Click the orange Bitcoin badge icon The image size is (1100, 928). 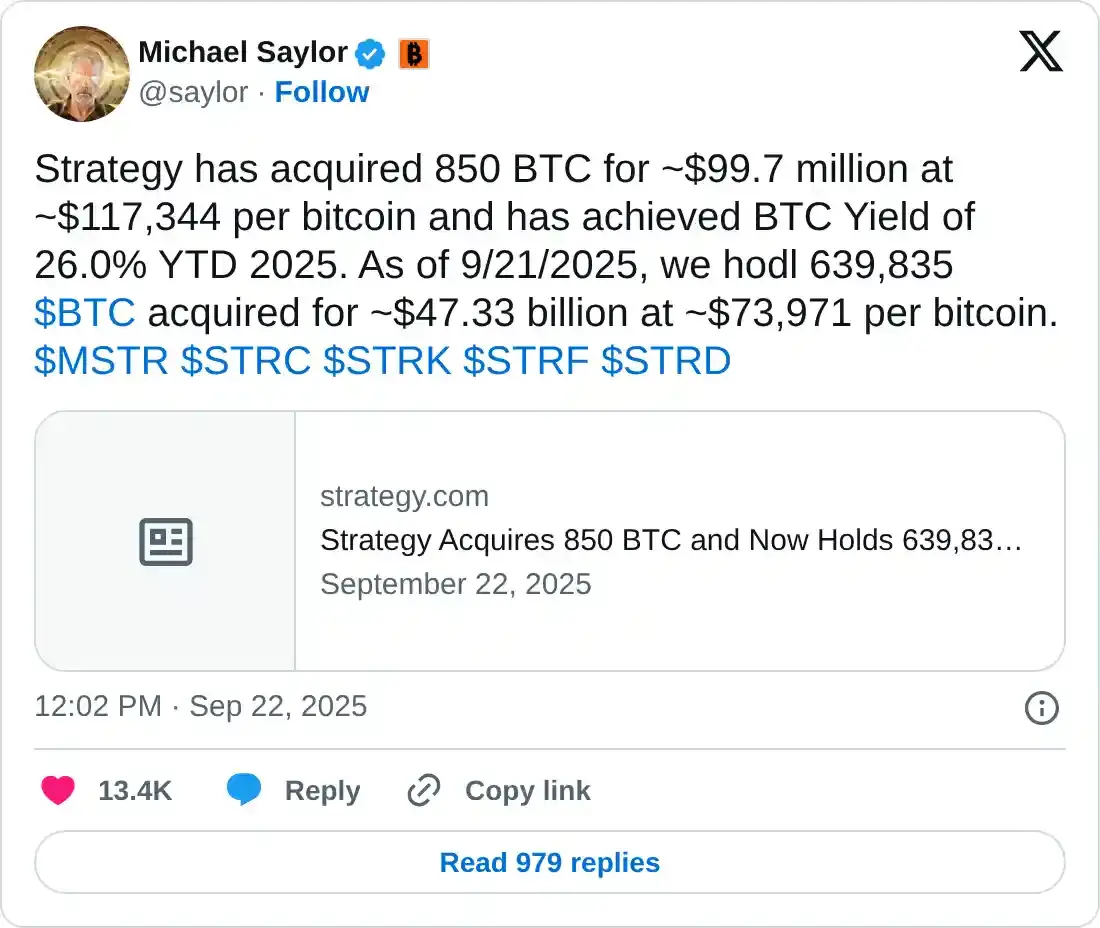pos(413,53)
